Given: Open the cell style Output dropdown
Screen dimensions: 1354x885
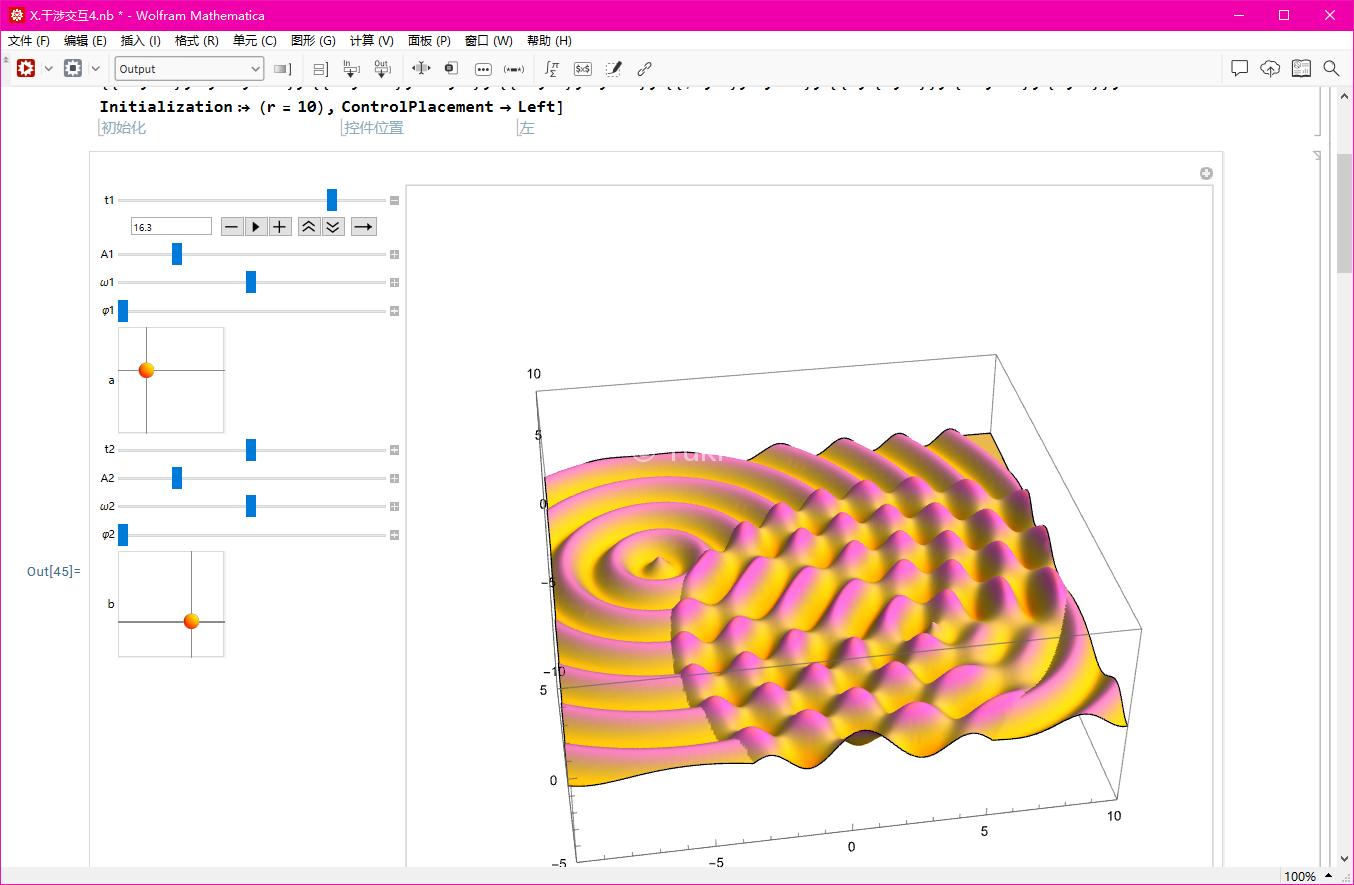Looking at the screenshot, I should pyautogui.click(x=189, y=69).
